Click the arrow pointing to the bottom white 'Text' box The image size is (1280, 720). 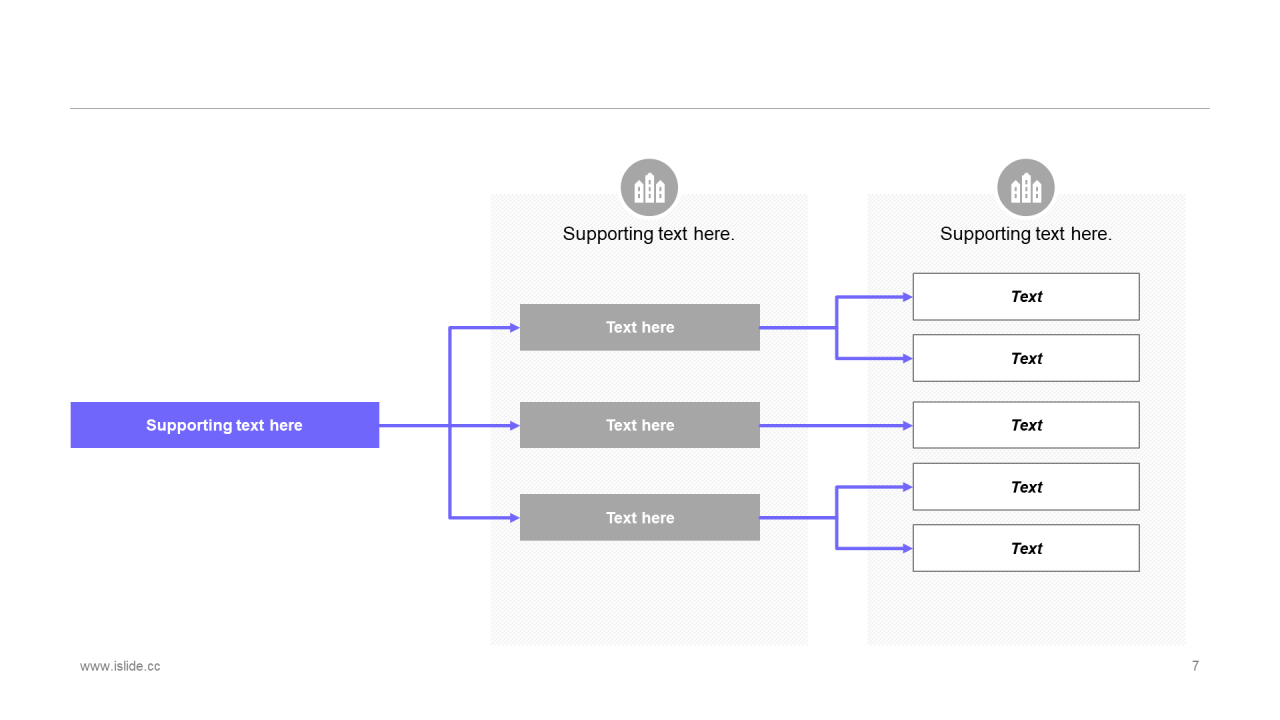coord(875,548)
